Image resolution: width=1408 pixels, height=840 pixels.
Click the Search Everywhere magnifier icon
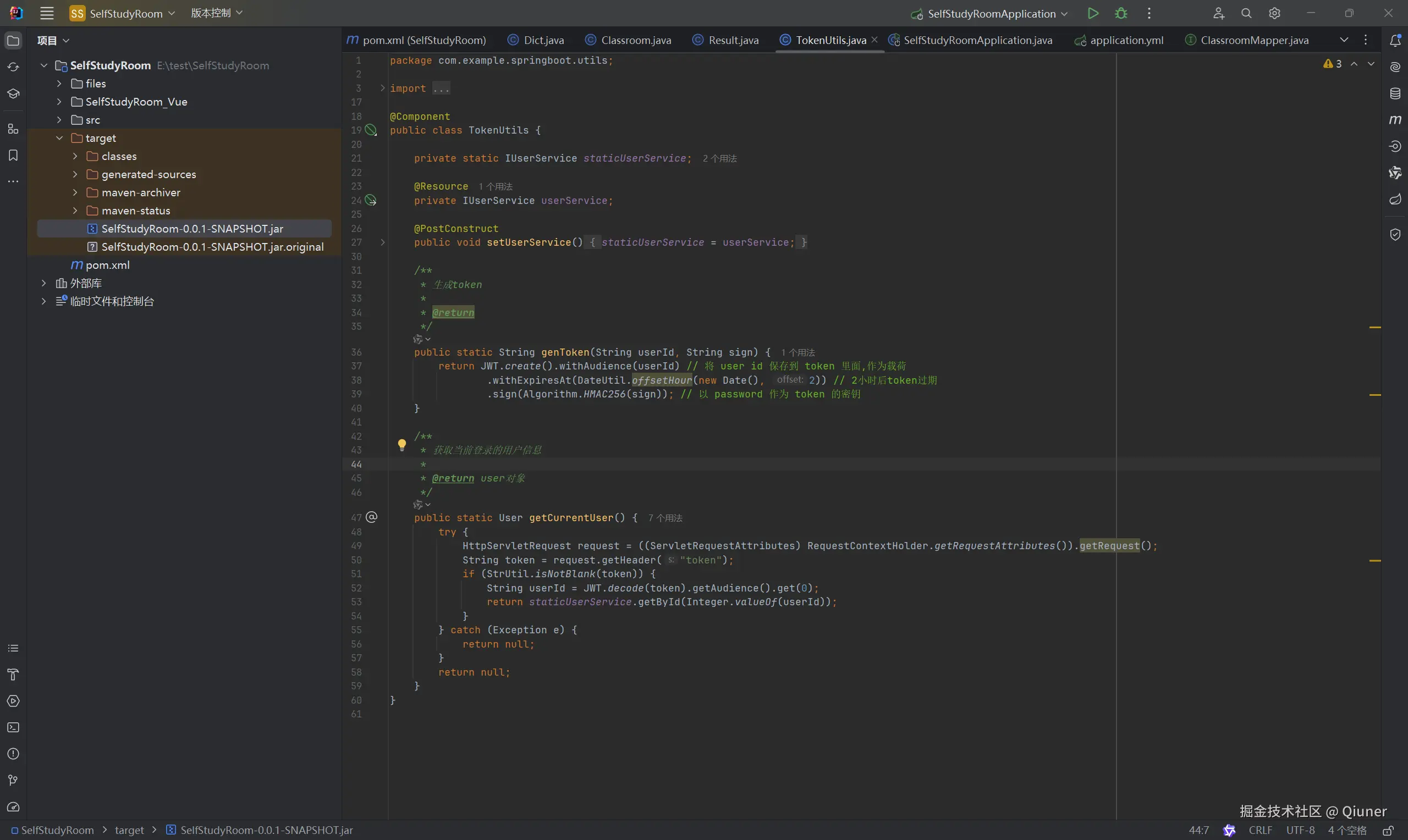[1246, 13]
